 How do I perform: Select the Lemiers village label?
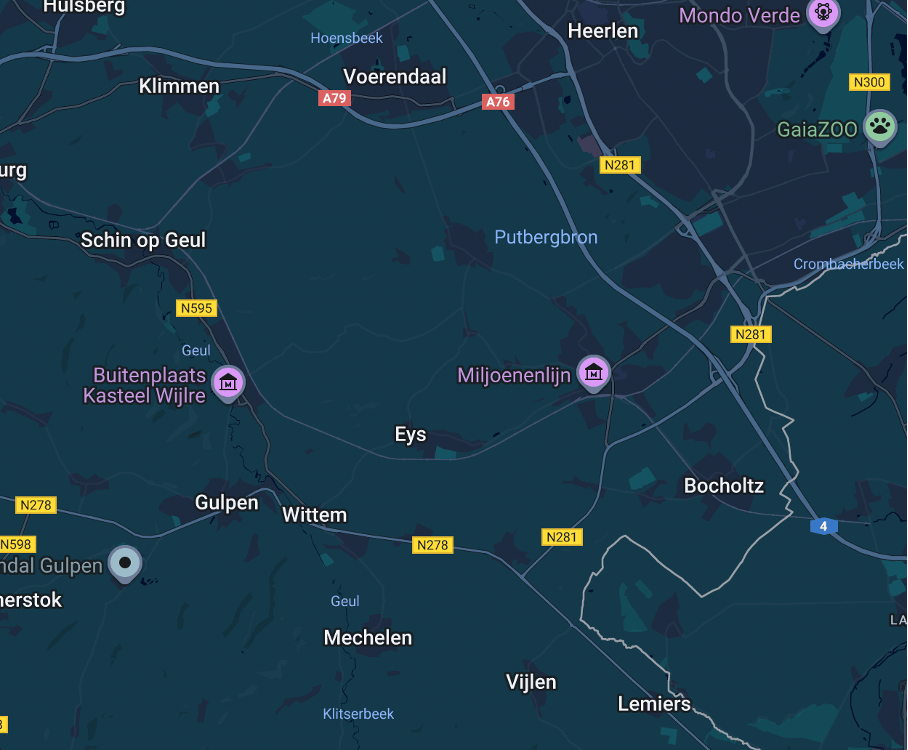[x=654, y=704]
